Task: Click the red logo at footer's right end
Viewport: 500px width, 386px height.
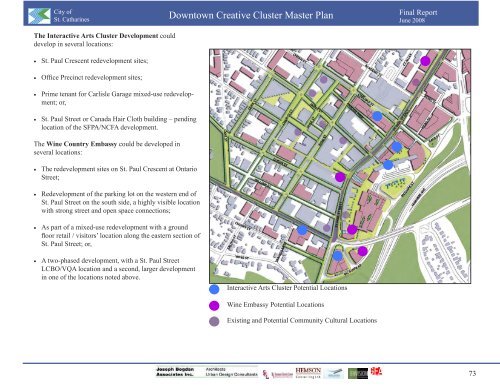Action: coord(376,371)
